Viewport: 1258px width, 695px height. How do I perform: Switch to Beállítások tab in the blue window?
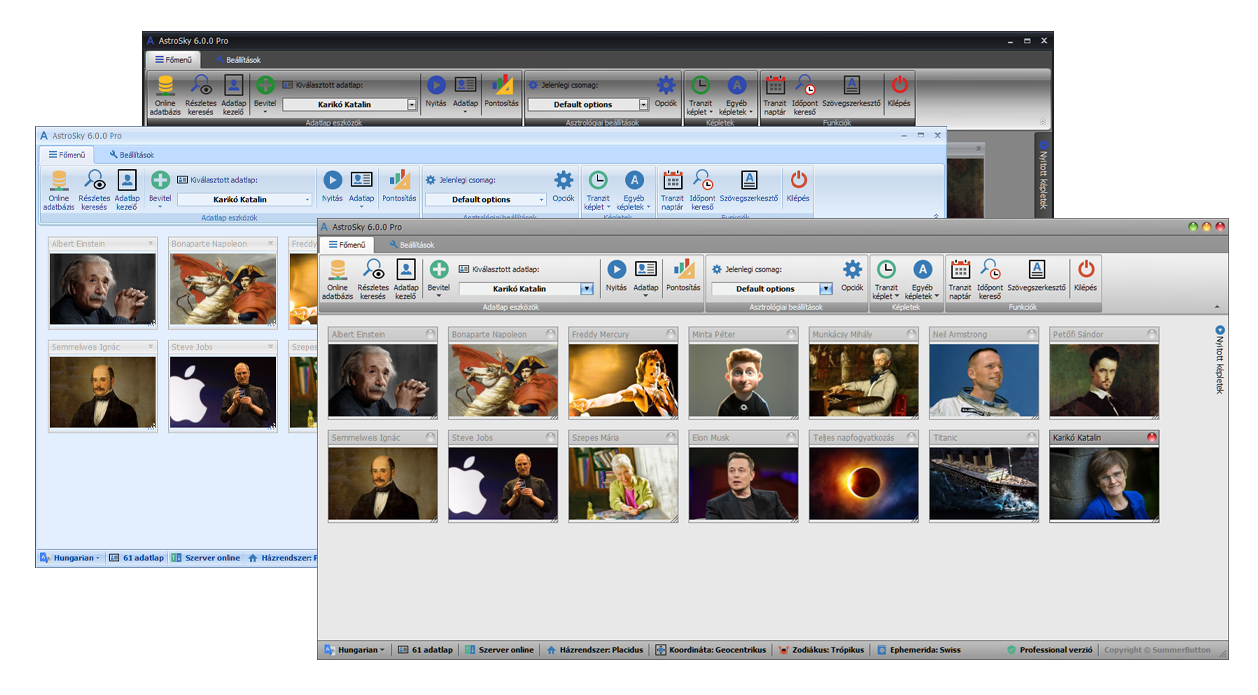pyautogui.click(x=132, y=155)
